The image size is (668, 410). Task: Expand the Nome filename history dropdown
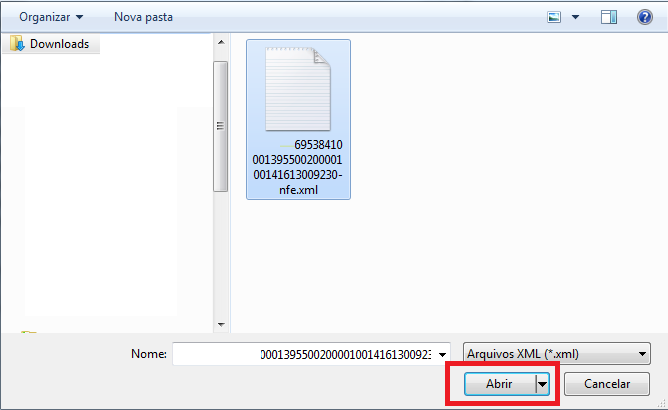[442, 354]
